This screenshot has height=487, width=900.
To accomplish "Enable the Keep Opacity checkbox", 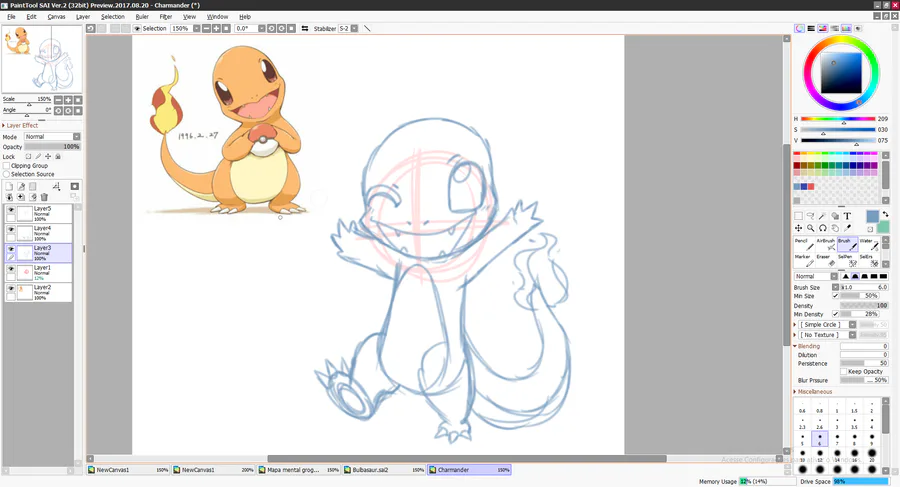I will (x=844, y=372).
